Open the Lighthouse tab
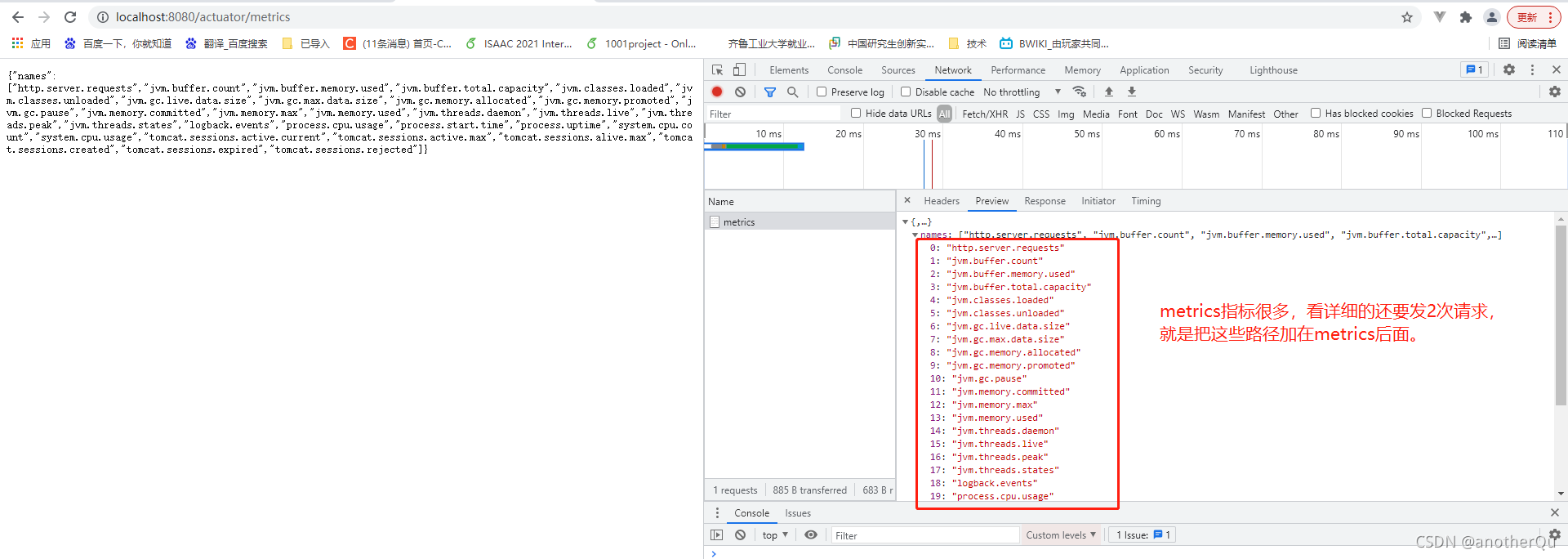 [x=1273, y=70]
